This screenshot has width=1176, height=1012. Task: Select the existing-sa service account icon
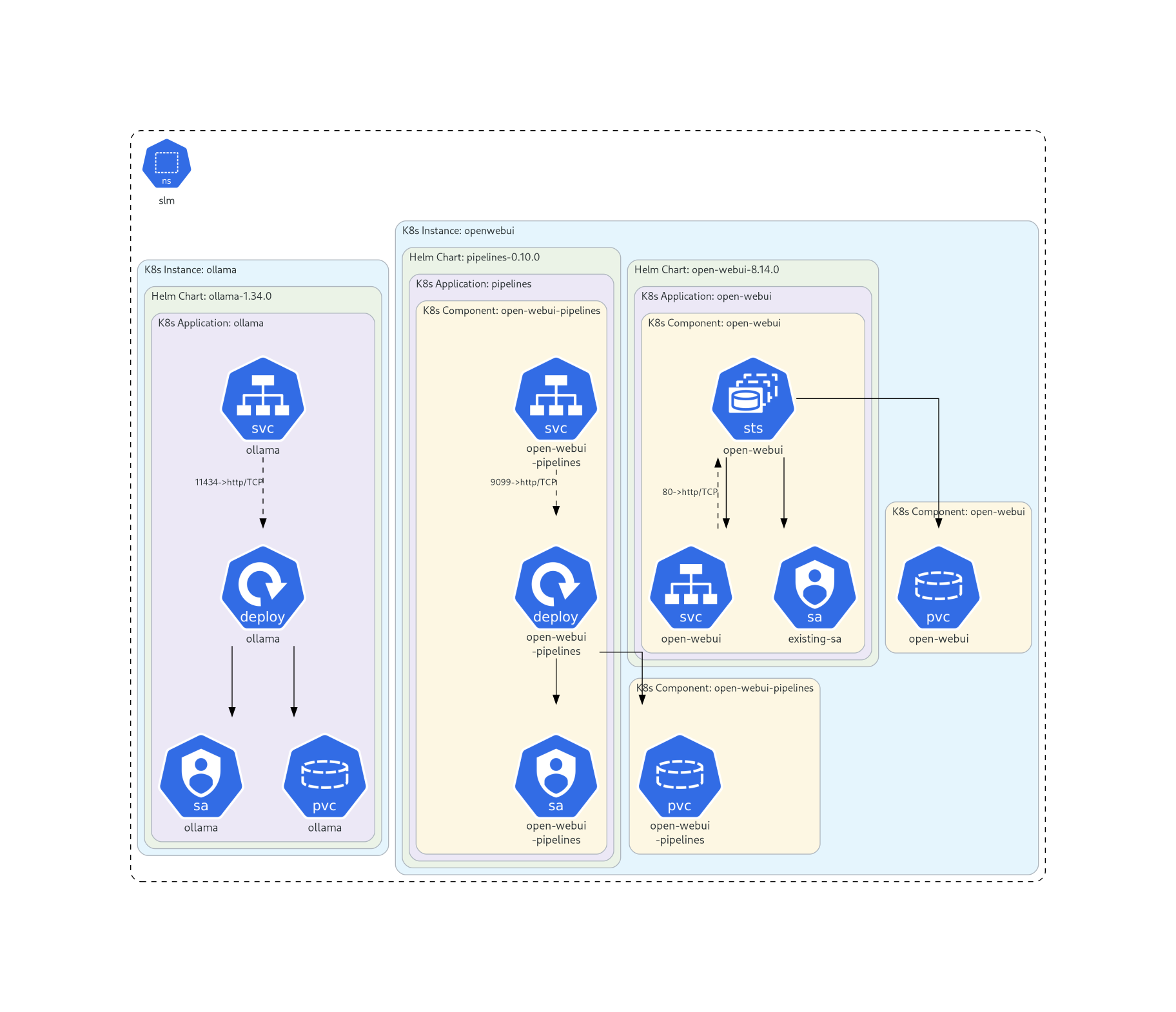[814, 588]
